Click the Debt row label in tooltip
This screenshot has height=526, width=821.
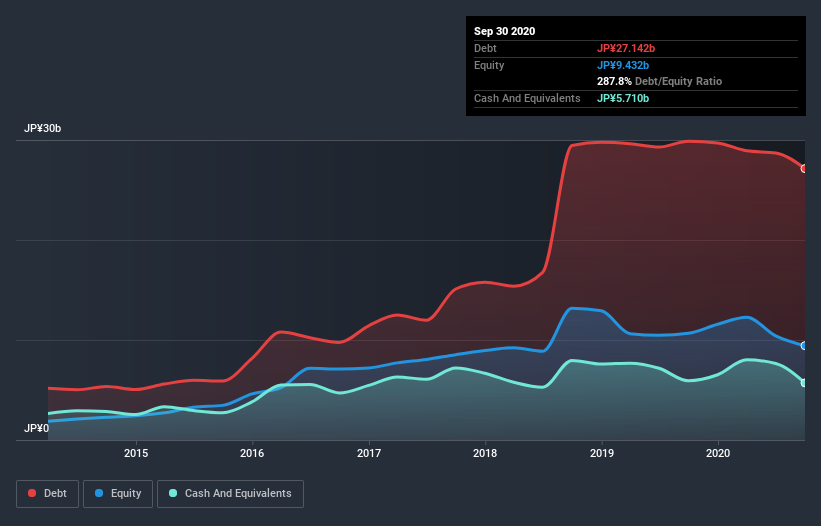[x=485, y=48]
